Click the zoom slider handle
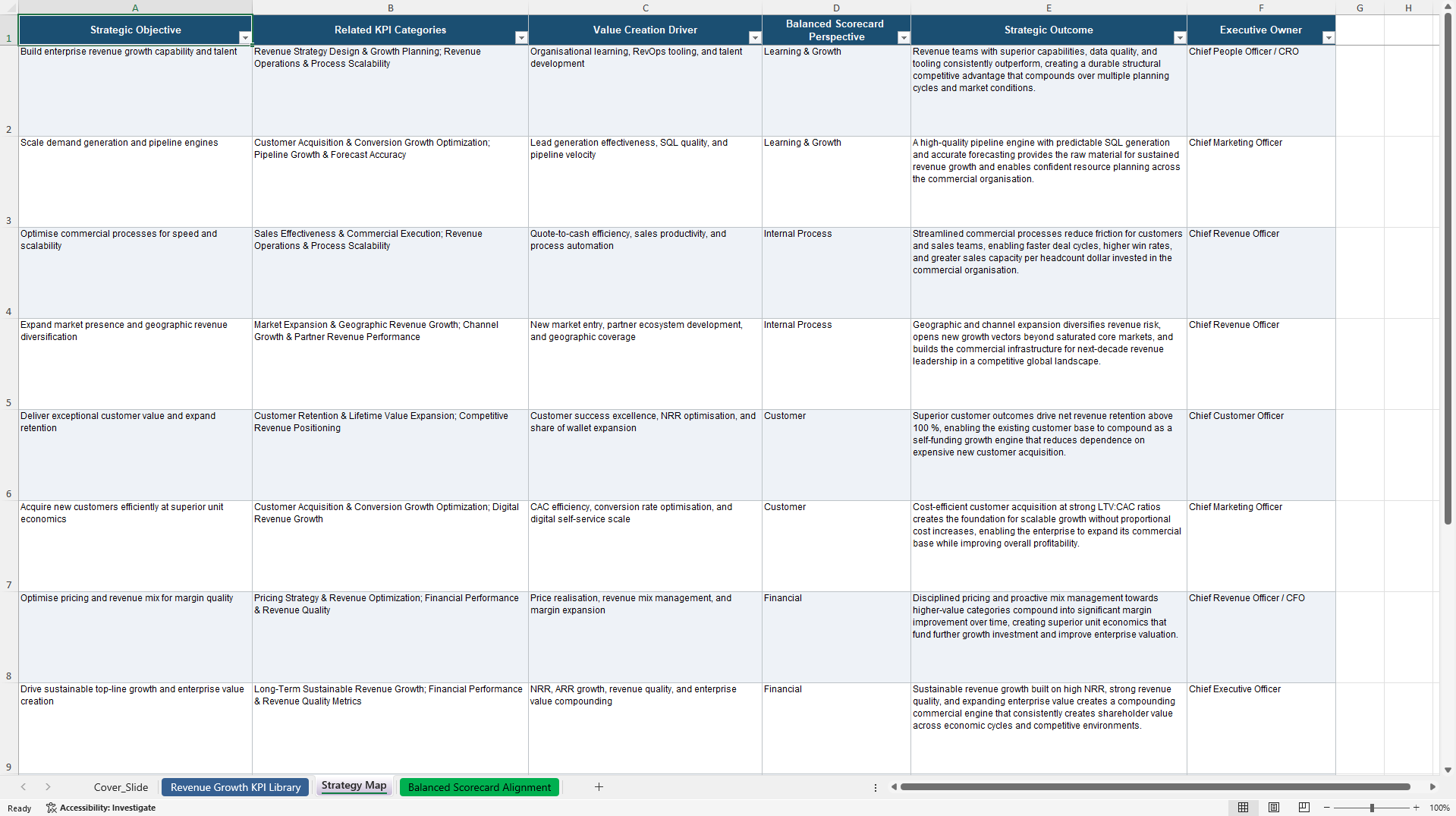This screenshot has width=1456, height=816. (1372, 808)
